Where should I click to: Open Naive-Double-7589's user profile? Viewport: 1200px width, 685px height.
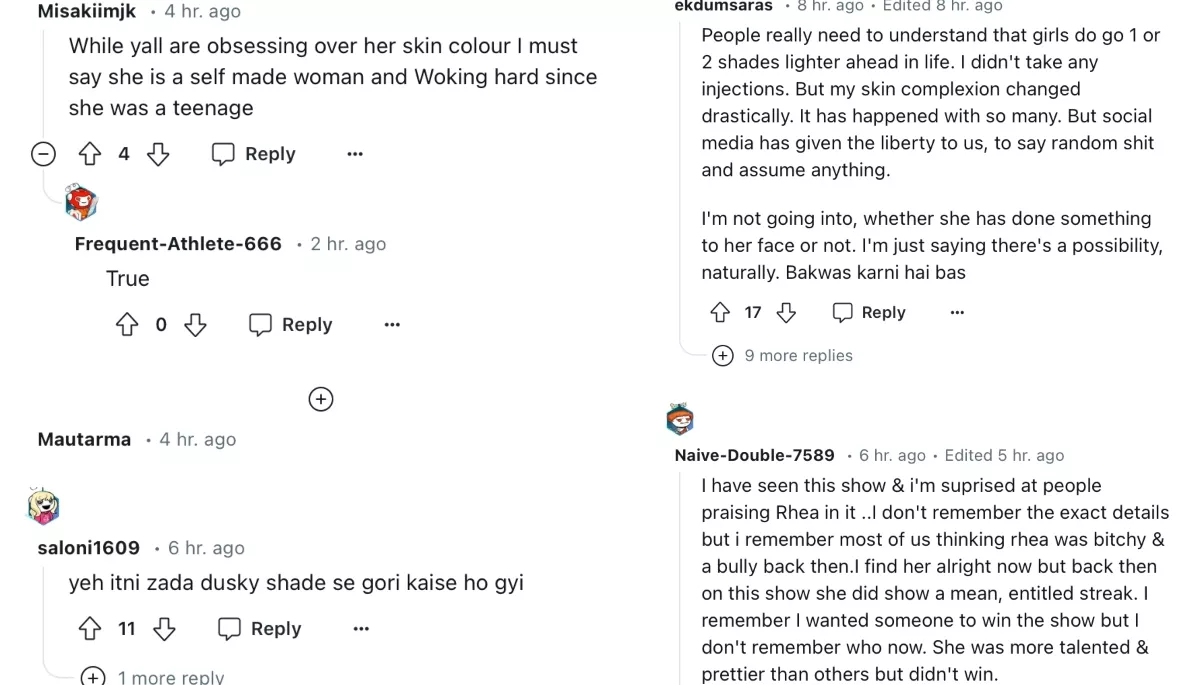tap(754, 455)
